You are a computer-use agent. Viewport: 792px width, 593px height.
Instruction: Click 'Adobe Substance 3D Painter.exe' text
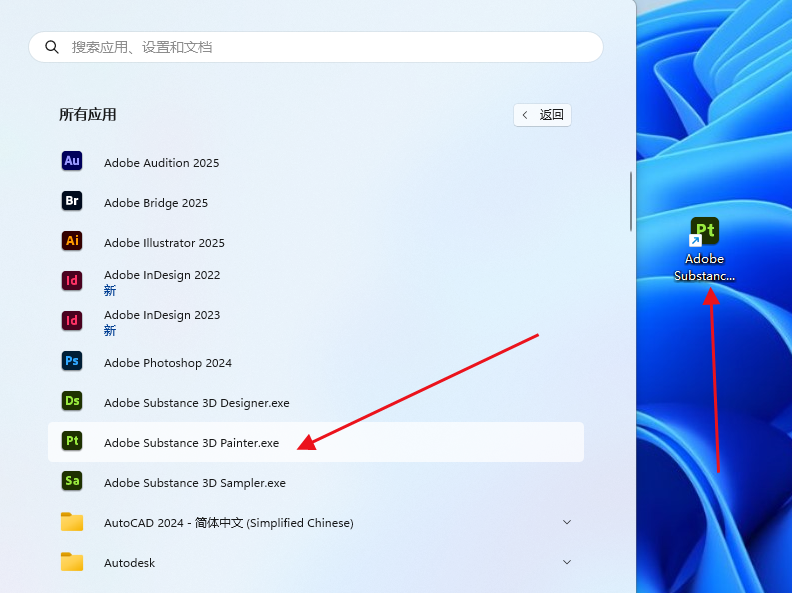[191, 442]
